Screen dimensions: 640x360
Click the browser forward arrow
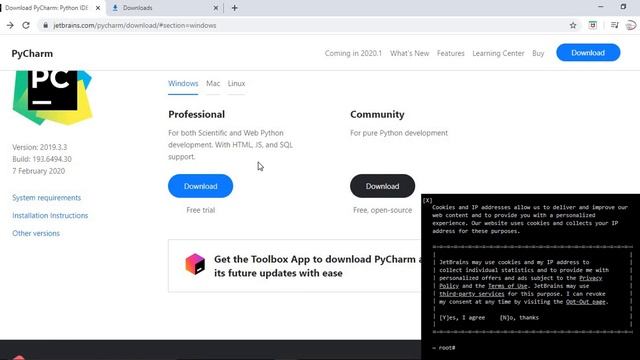click(10, 25)
